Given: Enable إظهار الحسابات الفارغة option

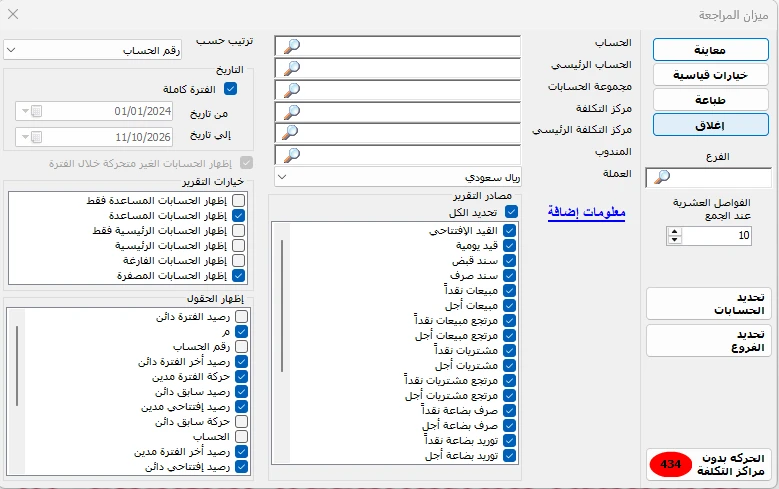Looking at the screenshot, I should (x=238, y=260).
